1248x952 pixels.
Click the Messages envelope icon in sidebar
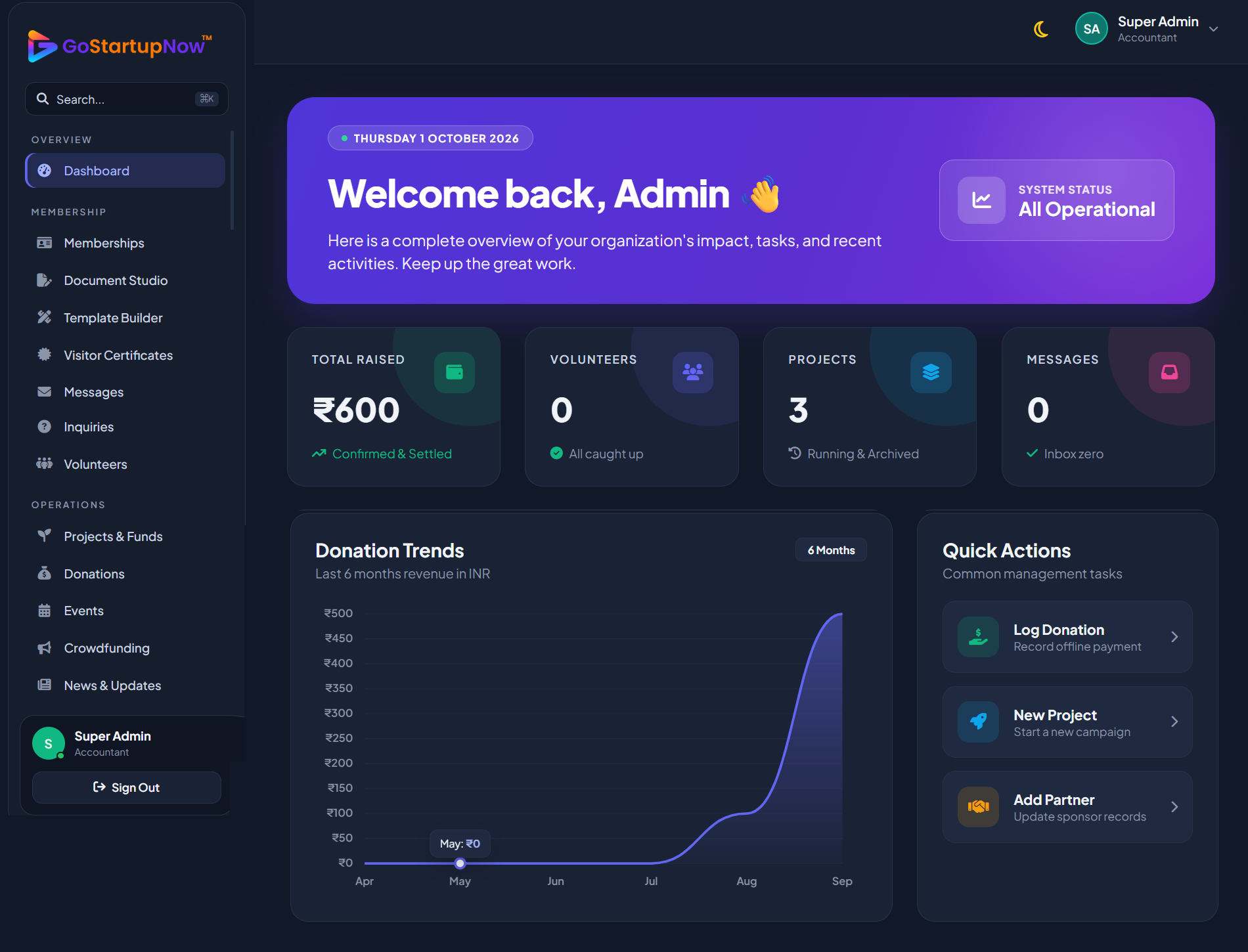tap(44, 392)
